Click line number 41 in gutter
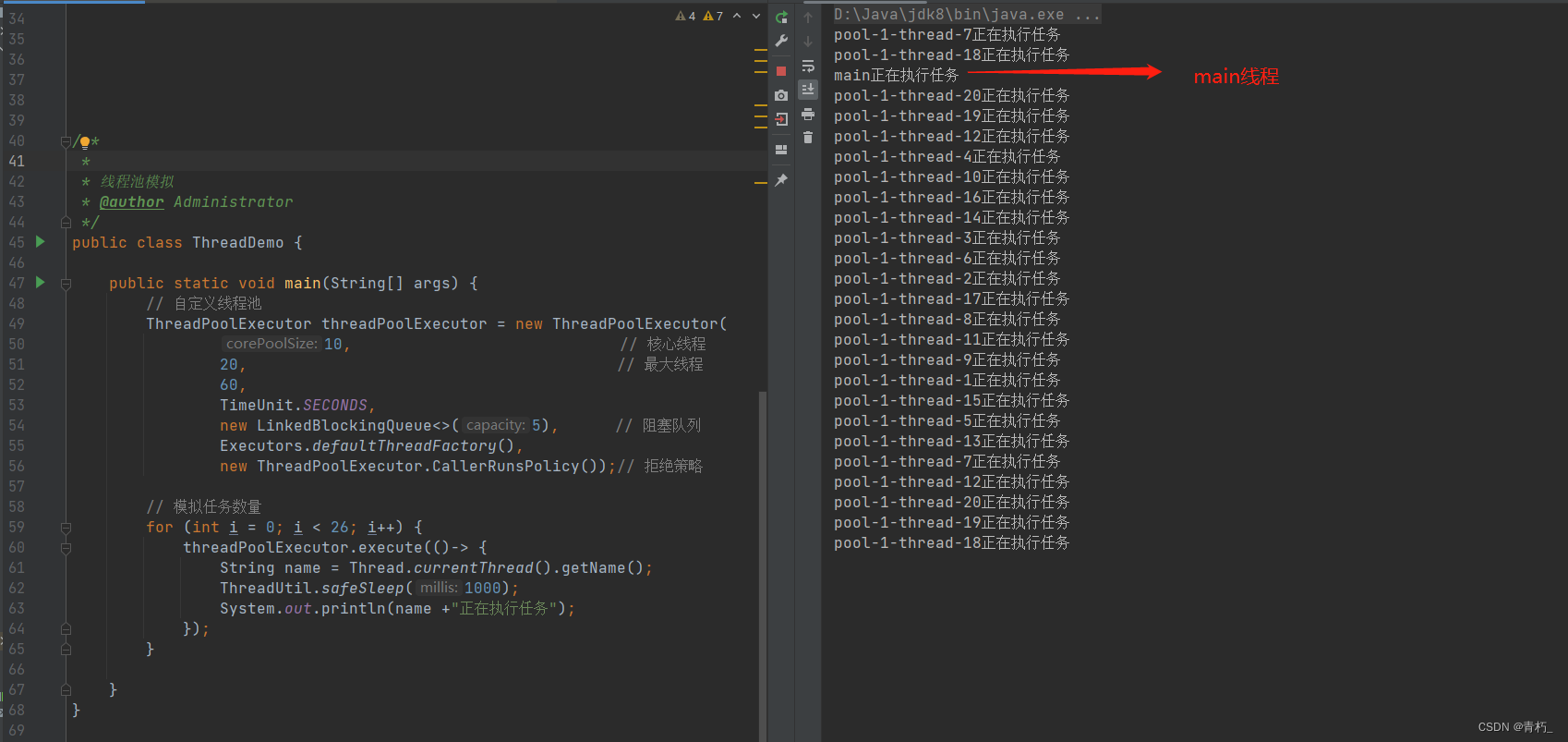Image resolution: width=1568 pixels, height=742 pixels. (x=17, y=161)
